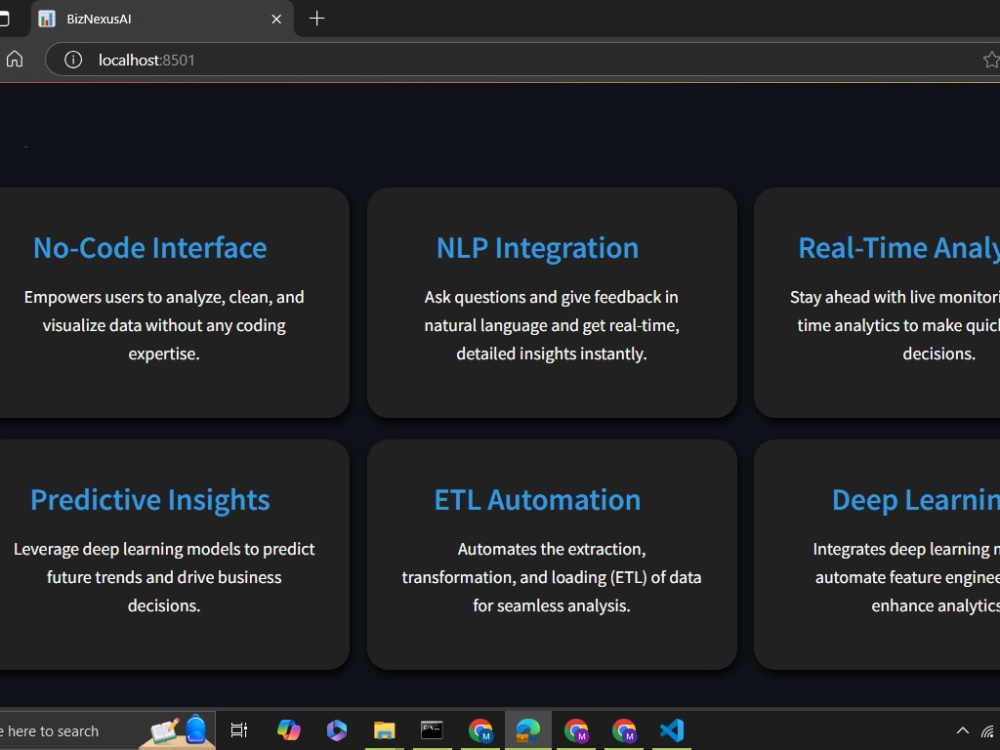The width and height of the screenshot is (1000, 750).
Task: Click the No-Code Interface heading
Action: click(150, 248)
